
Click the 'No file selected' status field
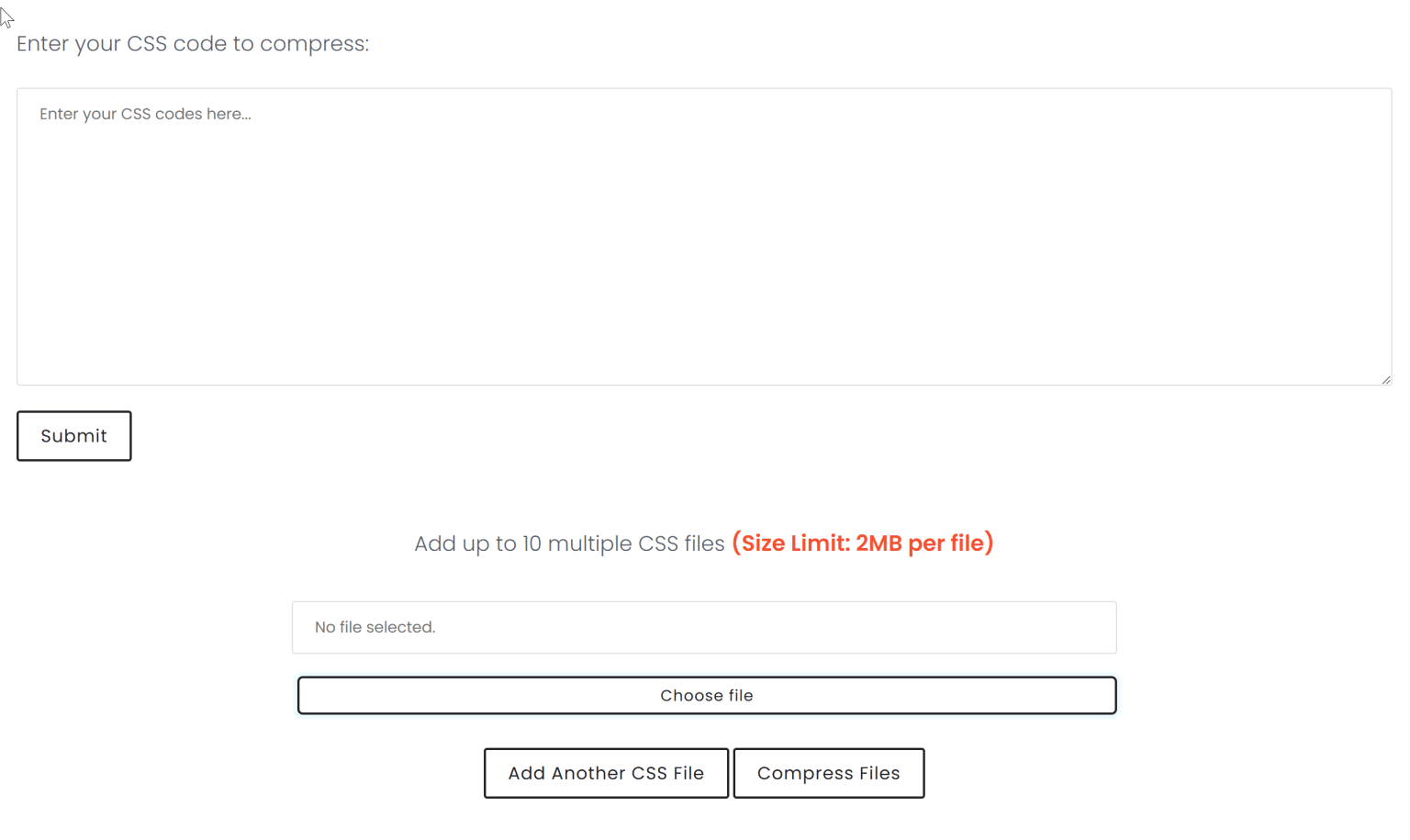point(703,627)
